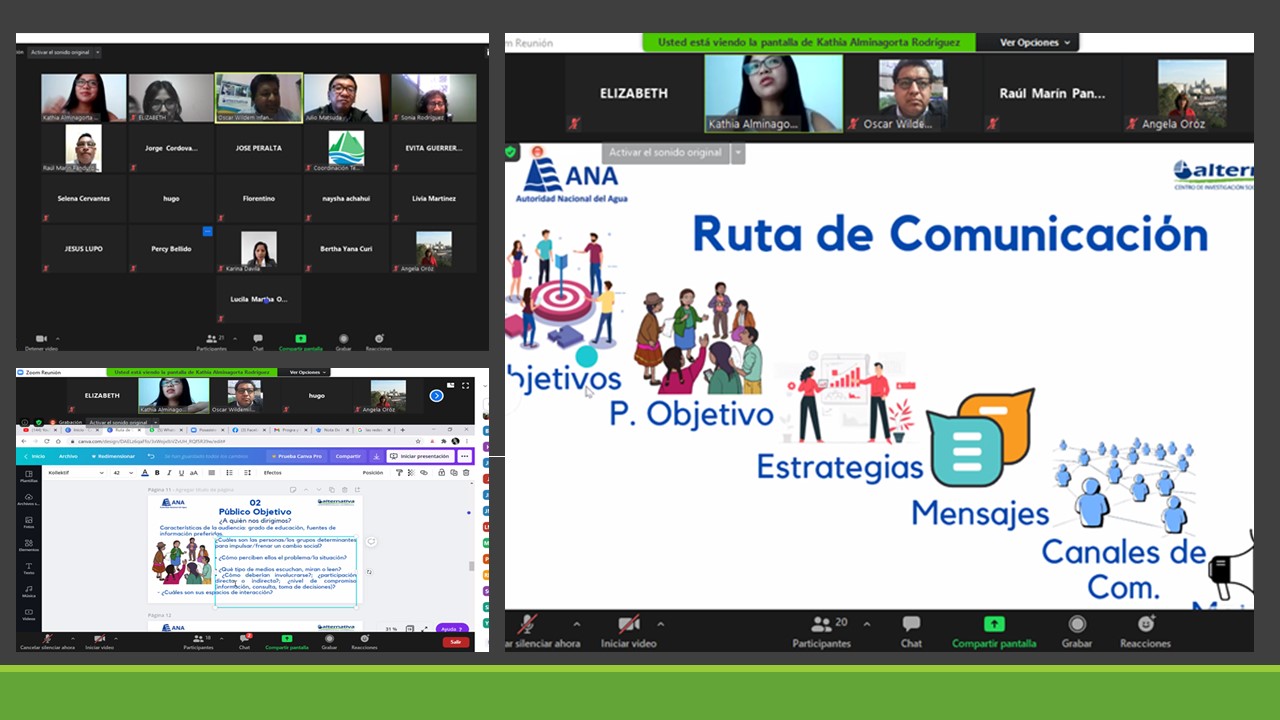Open Posición in the Canva toolbar
1280x720 pixels.
[x=372, y=472]
